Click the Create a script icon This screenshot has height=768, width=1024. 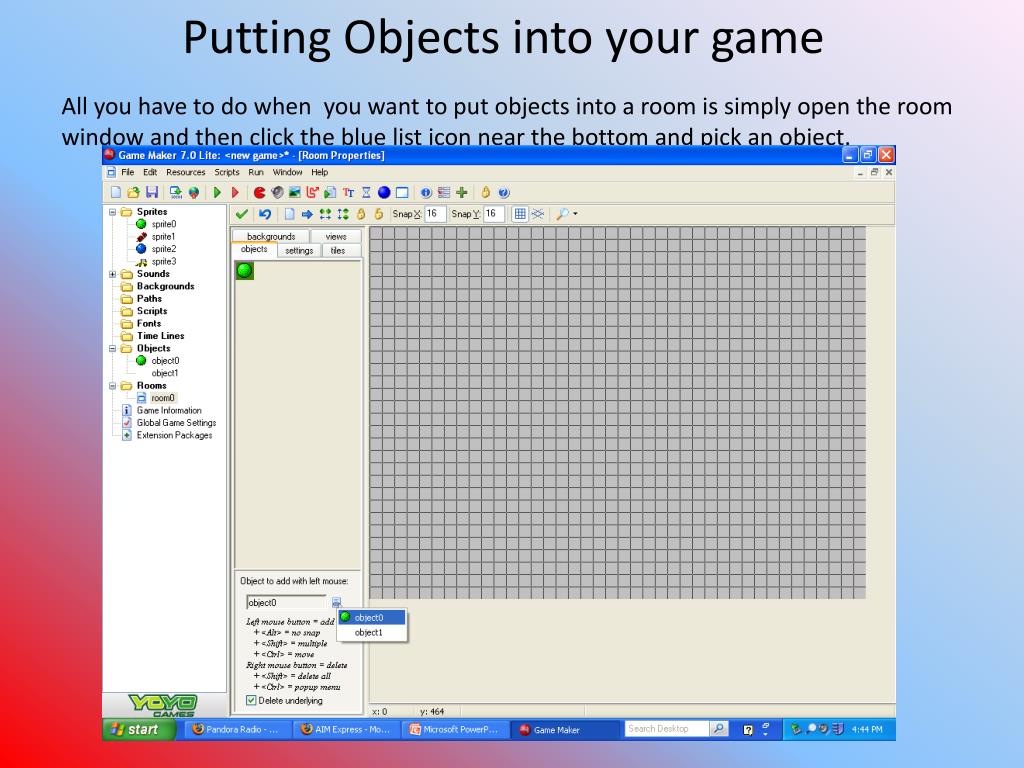click(x=330, y=192)
